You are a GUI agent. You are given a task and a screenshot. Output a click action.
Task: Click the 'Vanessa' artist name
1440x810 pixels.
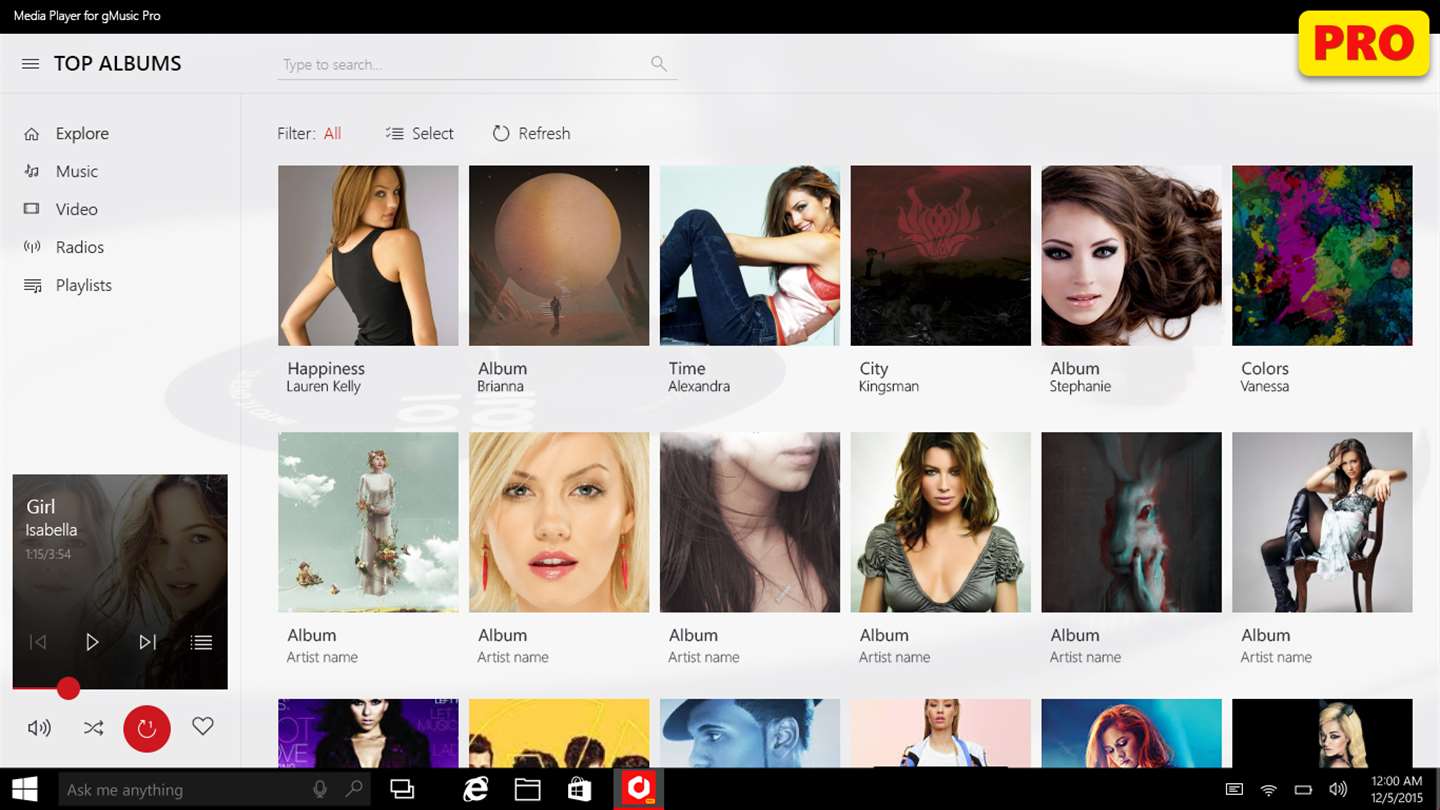(1265, 387)
